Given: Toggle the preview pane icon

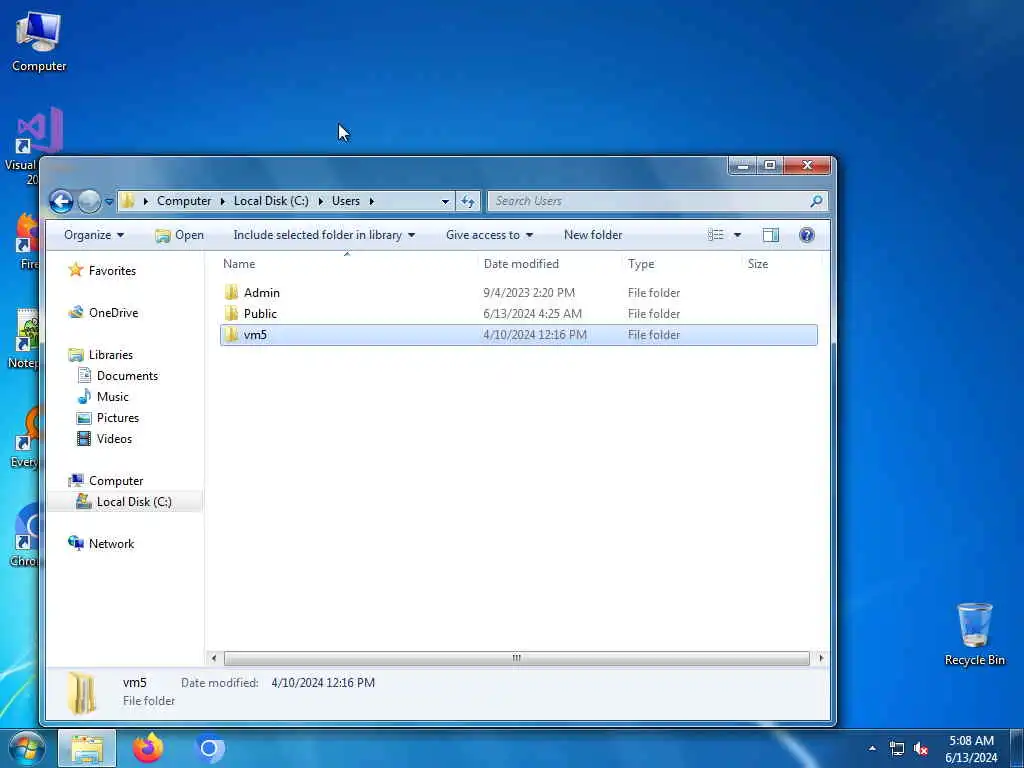Looking at the screenshot, I should pos(771,235).
